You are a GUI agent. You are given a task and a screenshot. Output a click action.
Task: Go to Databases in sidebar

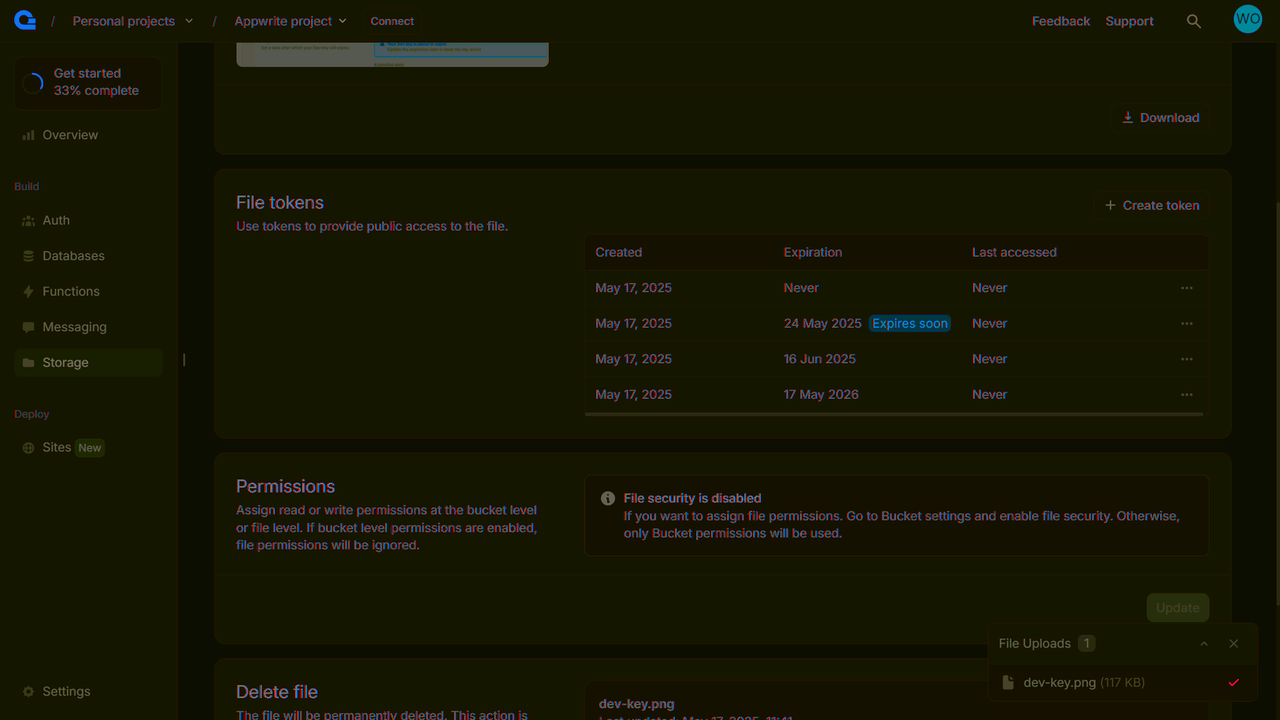(73, 256)
